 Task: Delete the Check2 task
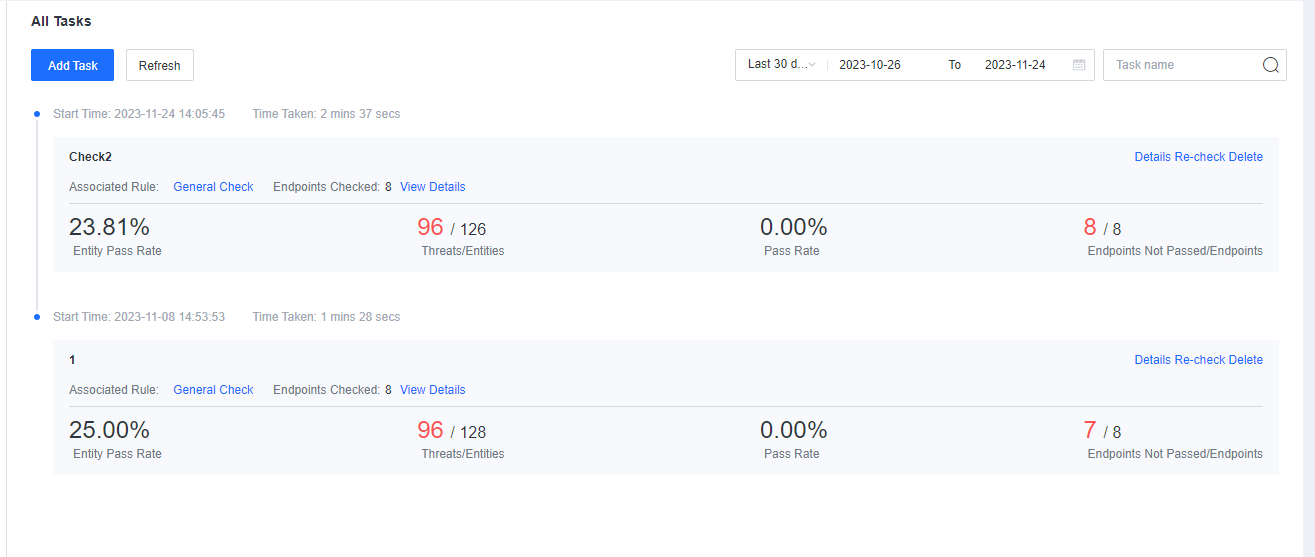pos(1246,157)
